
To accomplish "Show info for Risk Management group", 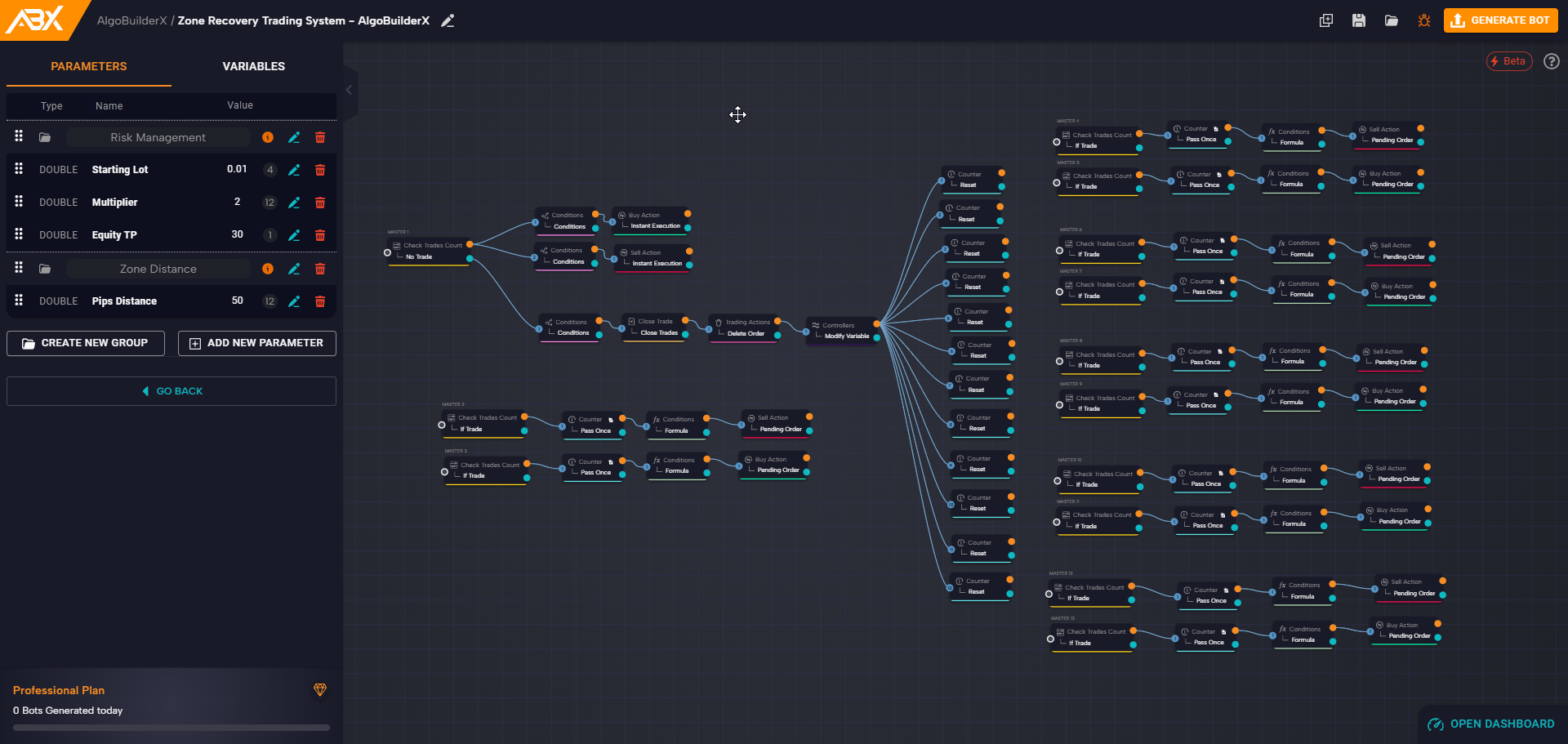I will click(268, 137).
